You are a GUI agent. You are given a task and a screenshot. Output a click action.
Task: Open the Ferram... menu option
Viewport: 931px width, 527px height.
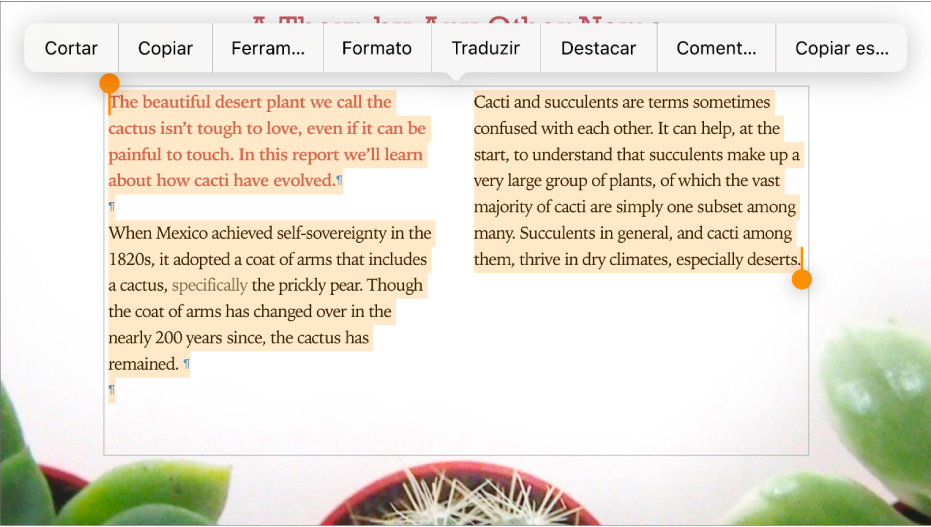(x=268, y=48)
